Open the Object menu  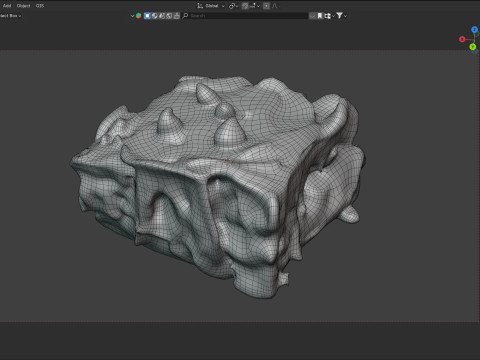click(x=23, y=6)
